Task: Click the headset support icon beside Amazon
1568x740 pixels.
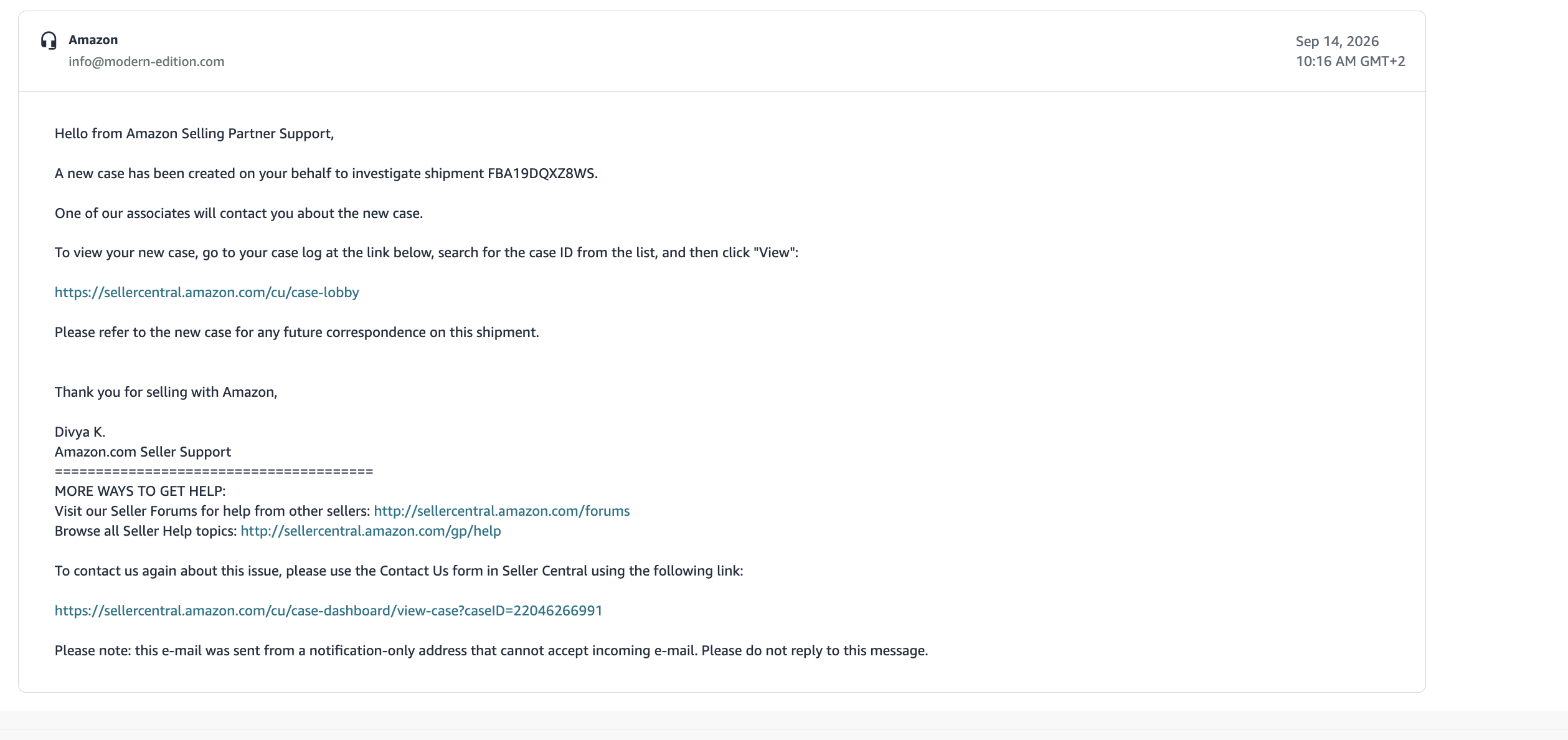Action: [49, 40]
